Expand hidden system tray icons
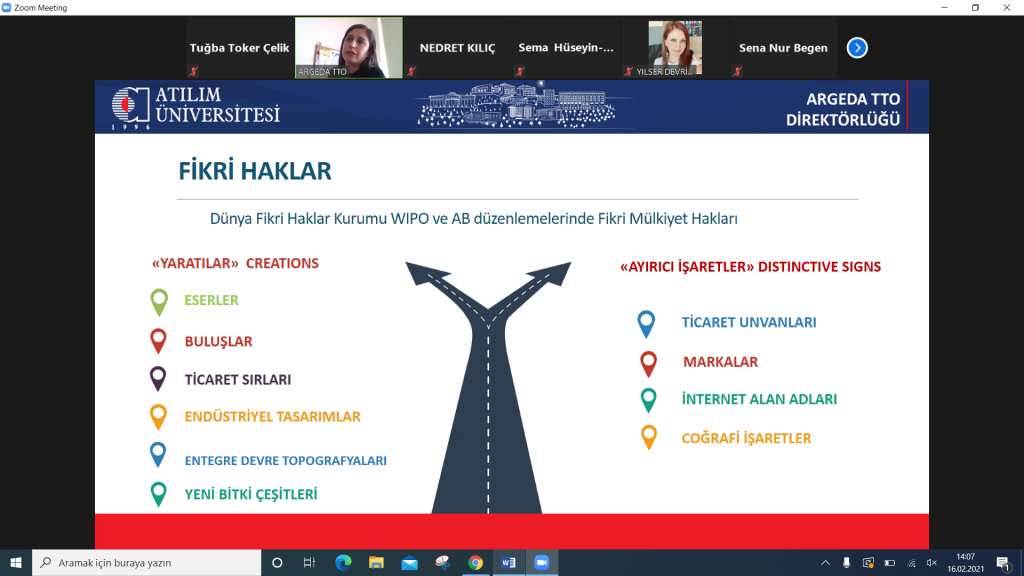The width and height of the screenshot is (1024, 576). coord(825,563)
